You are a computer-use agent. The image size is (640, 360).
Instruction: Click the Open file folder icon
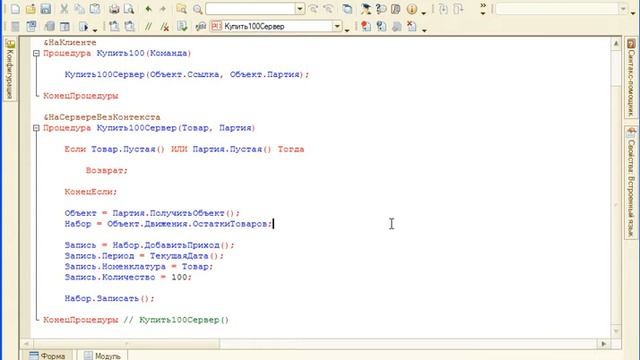[31, 9]
